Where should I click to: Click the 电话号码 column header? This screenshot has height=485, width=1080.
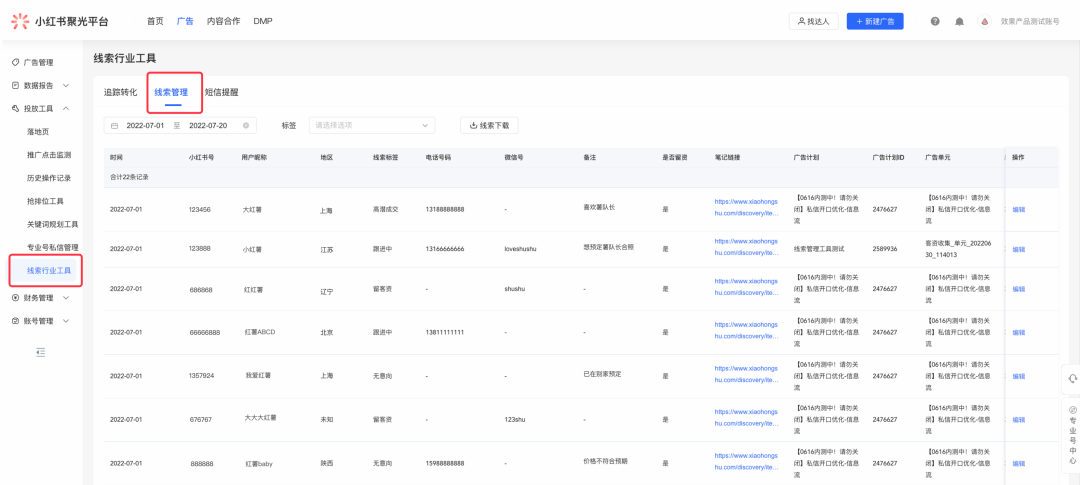coord(438,158)
